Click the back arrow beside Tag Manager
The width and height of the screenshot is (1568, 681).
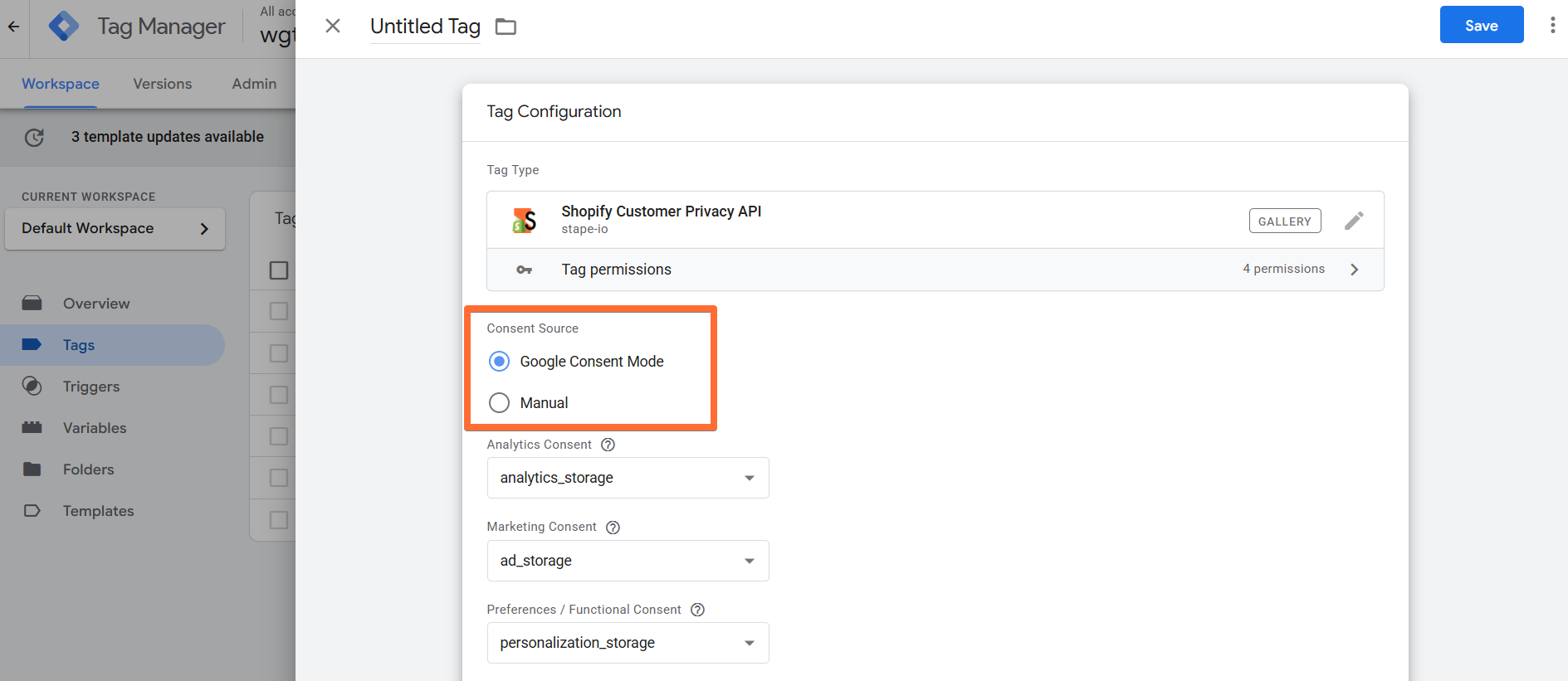pyautogui.click(x=14, y=27)
